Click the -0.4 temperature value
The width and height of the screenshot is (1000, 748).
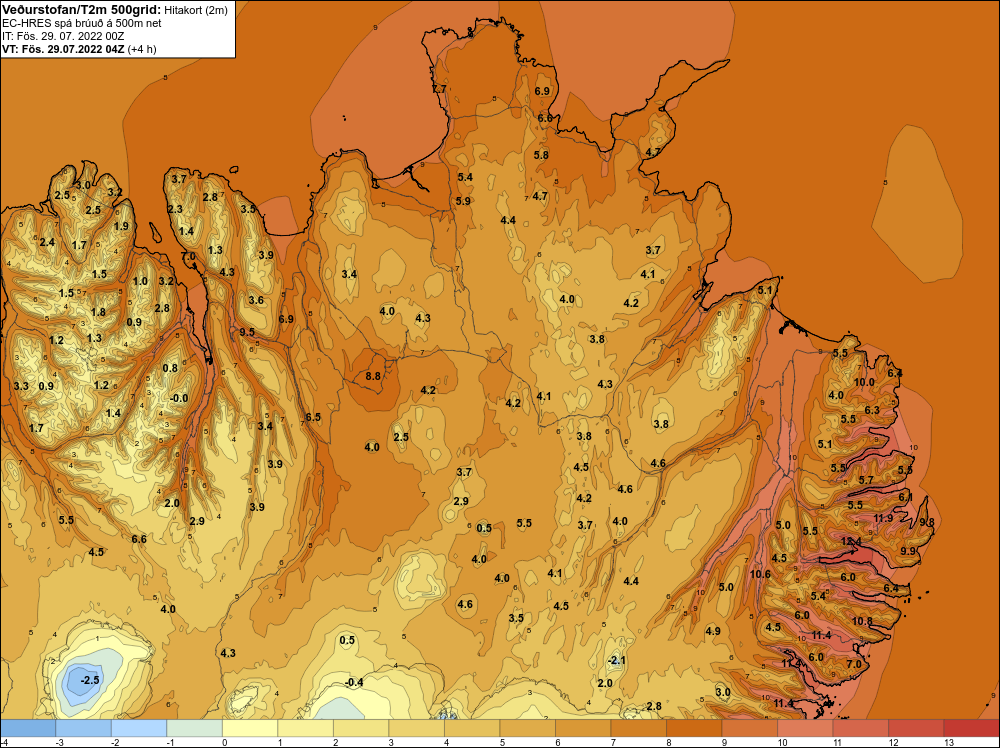pos(354,682)
